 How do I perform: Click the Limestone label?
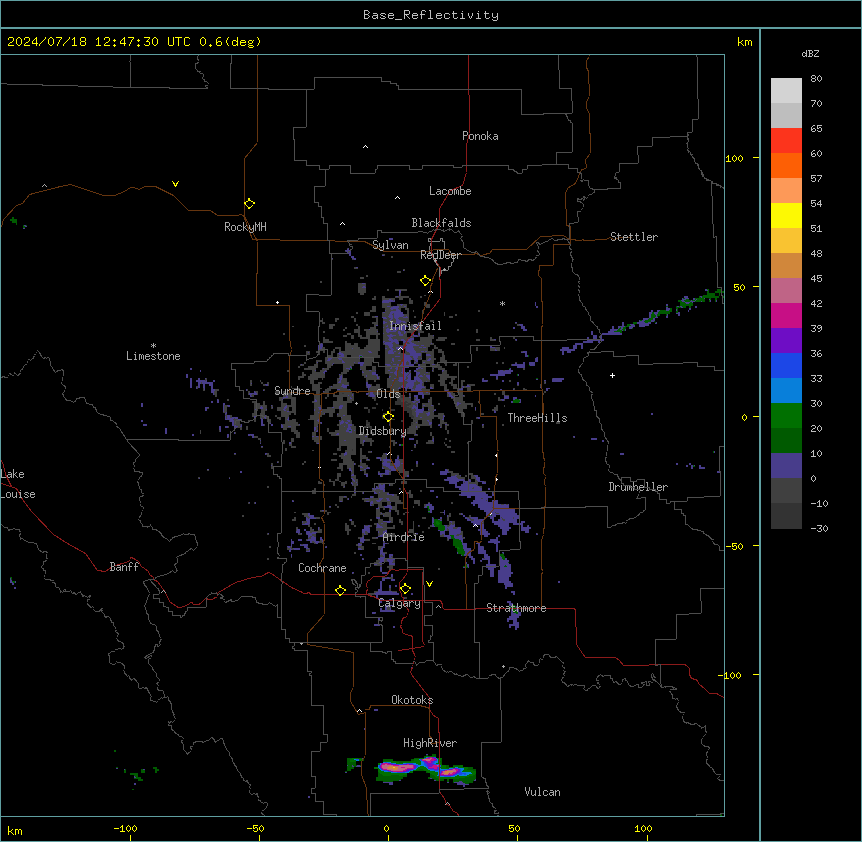[x=153, y=356]
